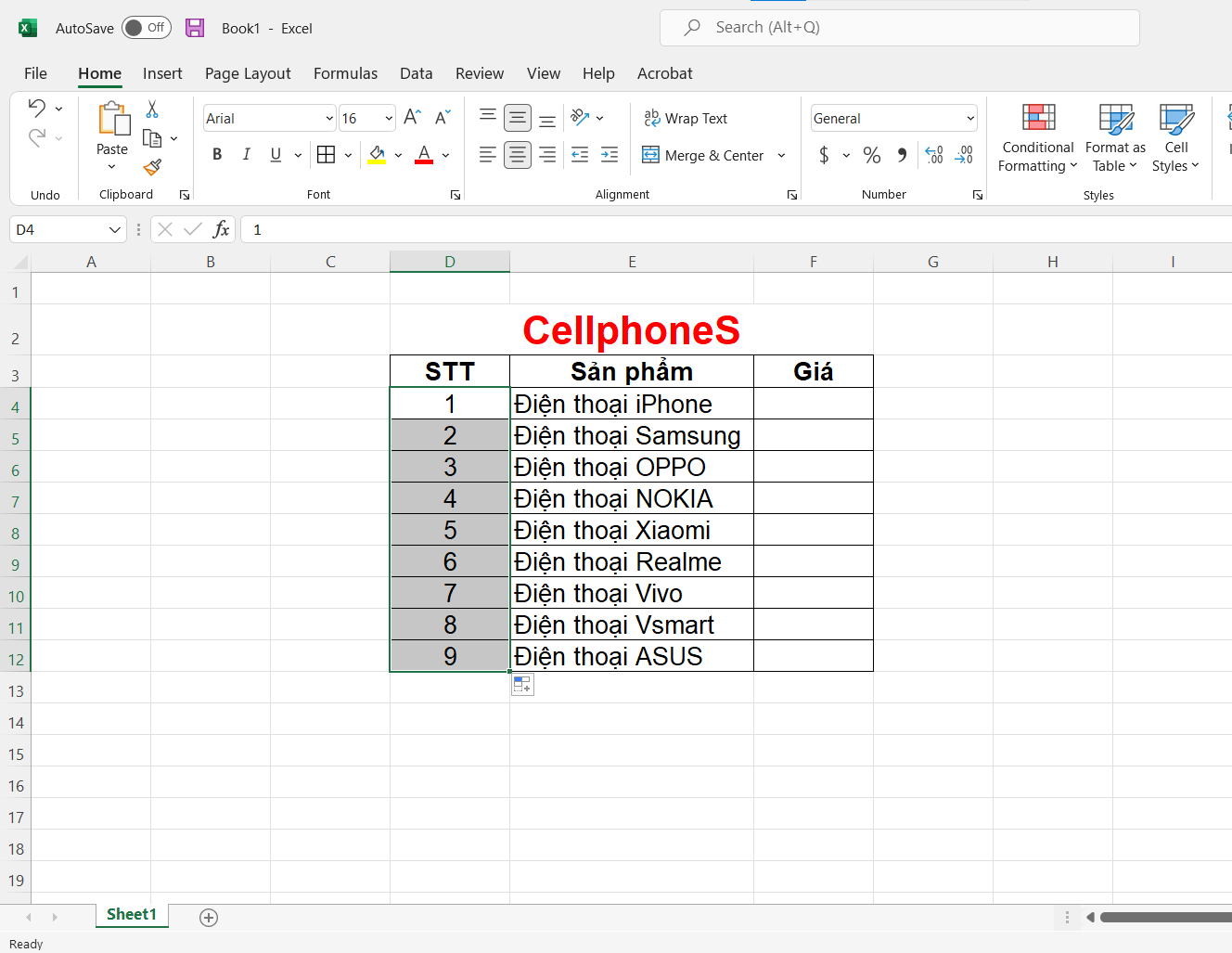1232x953 pixels.
Task: Open the font size 16 dropdown
Action: (389, 119)
